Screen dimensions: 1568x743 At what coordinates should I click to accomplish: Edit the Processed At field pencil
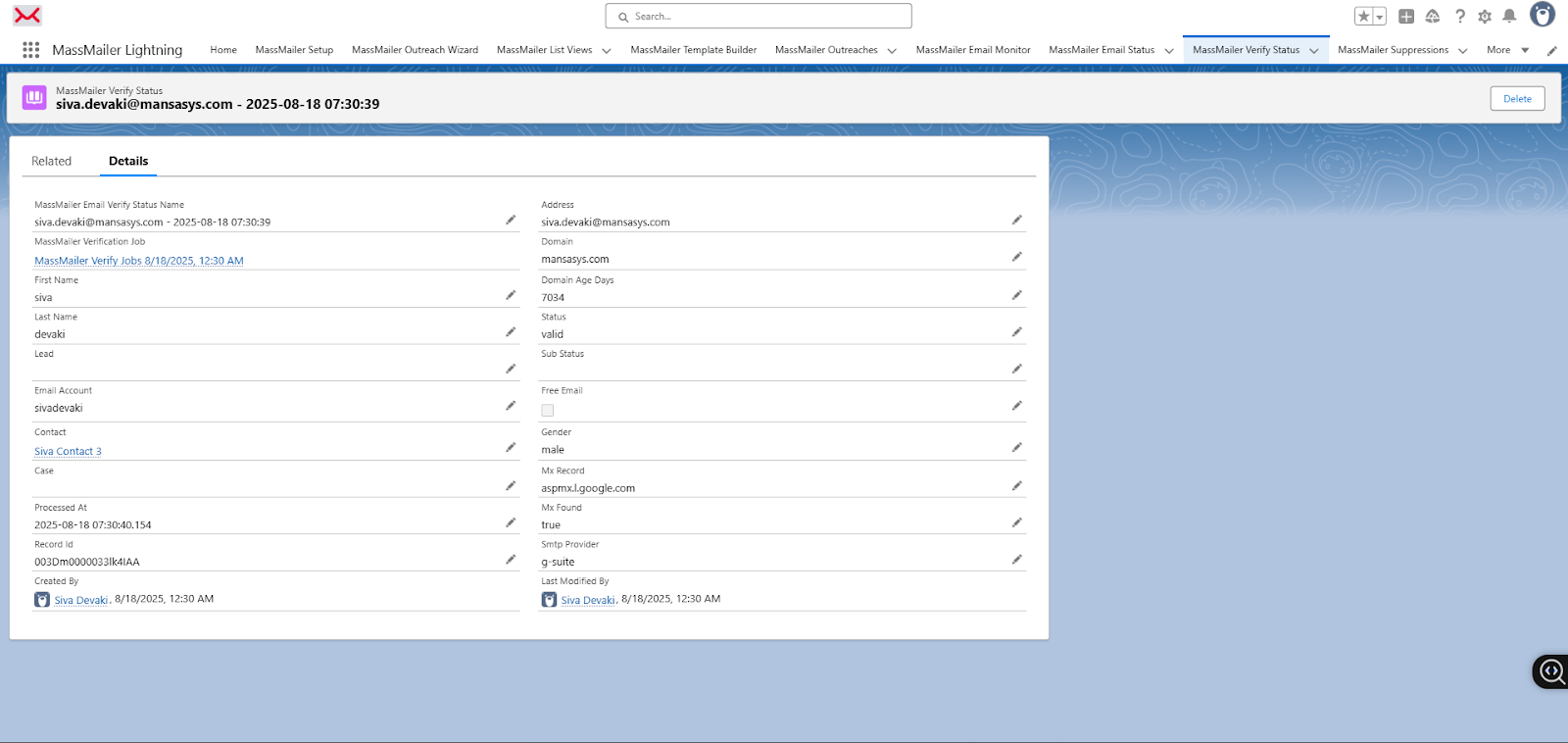pyautogui.click(x=511, y=522)
